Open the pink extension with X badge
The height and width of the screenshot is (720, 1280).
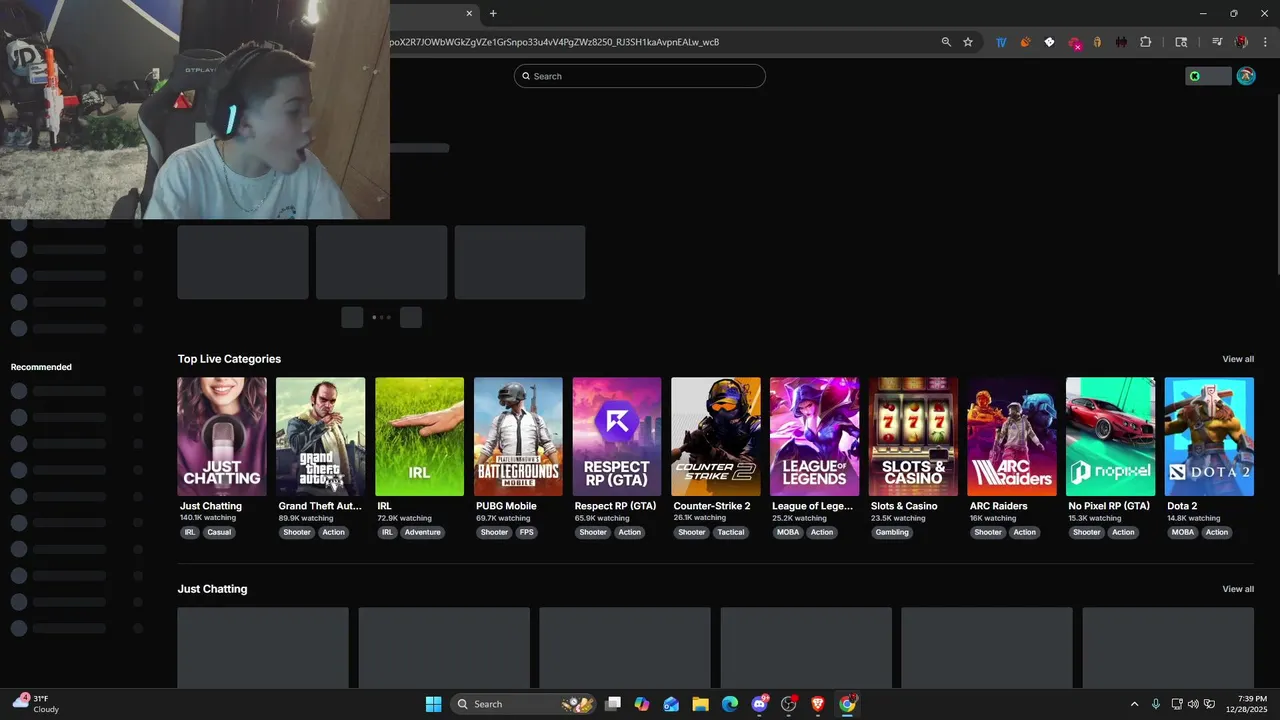[1075, 43]
